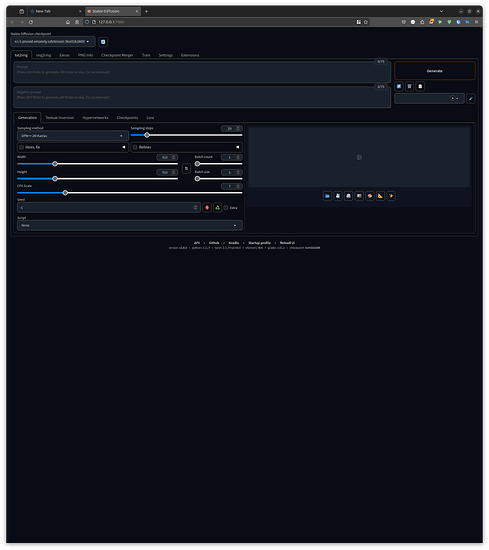Image resolution: width=489 pixels, height=550 pixels.
Task: Expand the Hires. fix section arrow
Action: click(123, 147)
